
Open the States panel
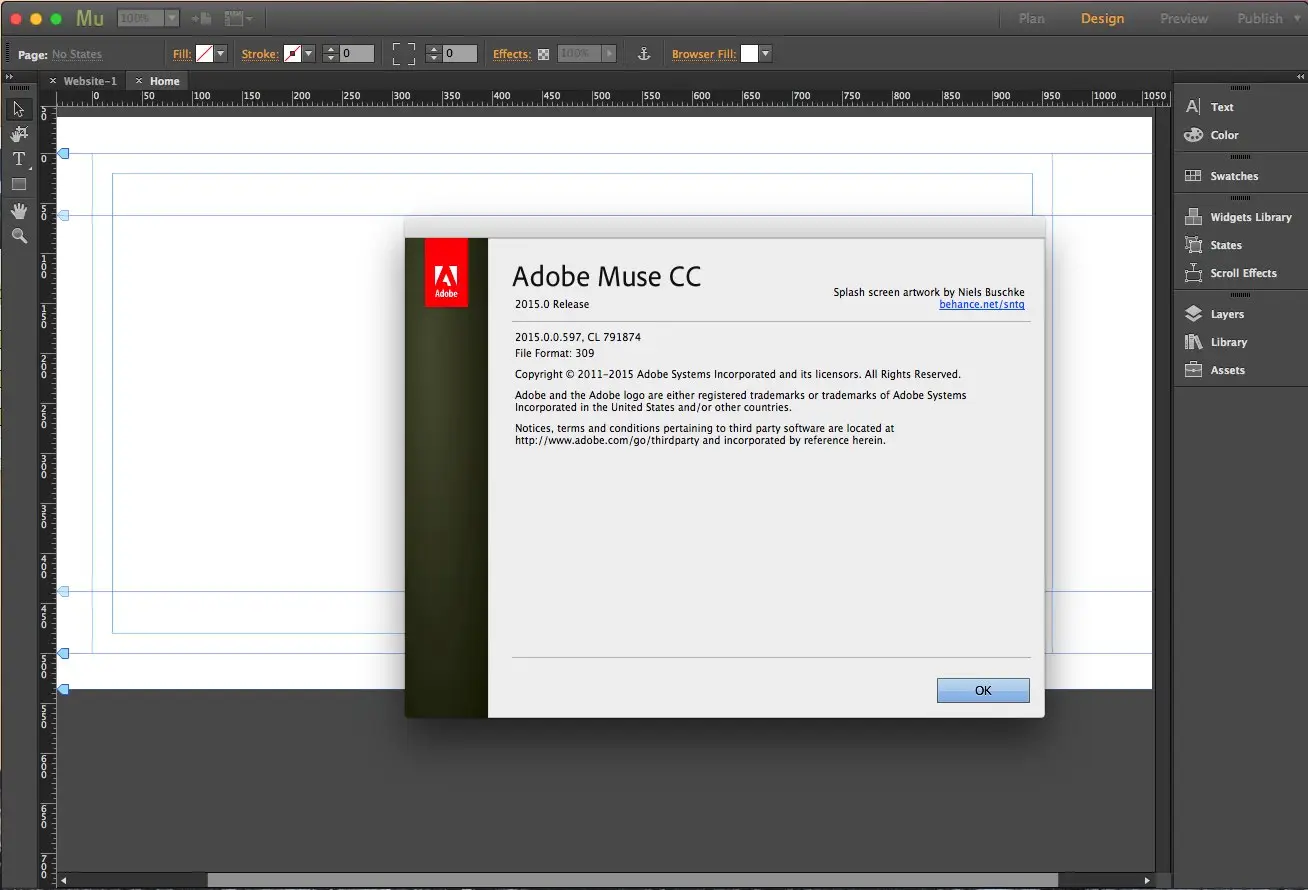point(1224,245)
